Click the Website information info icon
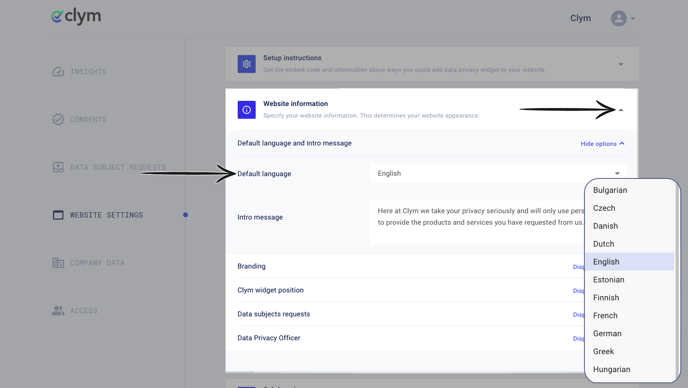 (247, 110)
